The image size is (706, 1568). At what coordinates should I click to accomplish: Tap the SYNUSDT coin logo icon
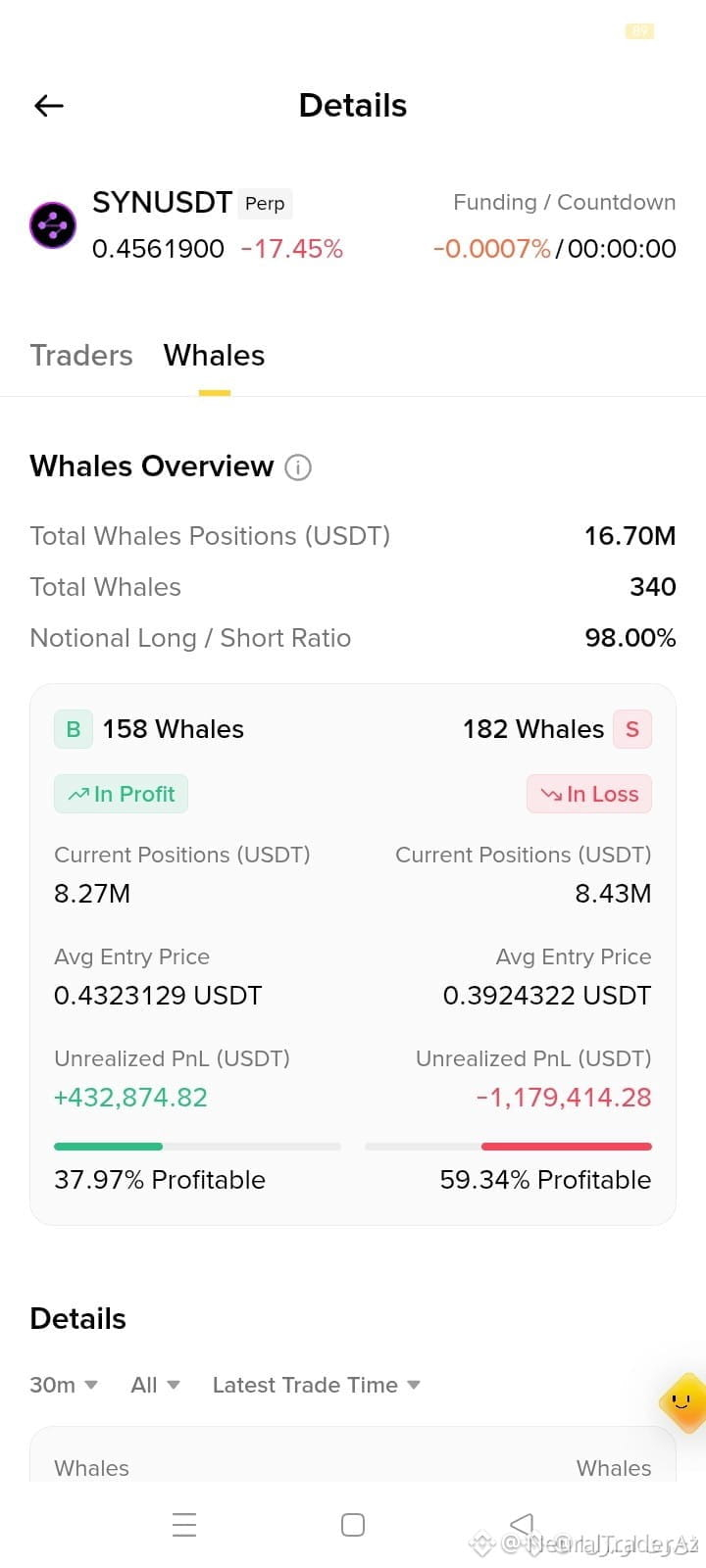tap(53, 225)
